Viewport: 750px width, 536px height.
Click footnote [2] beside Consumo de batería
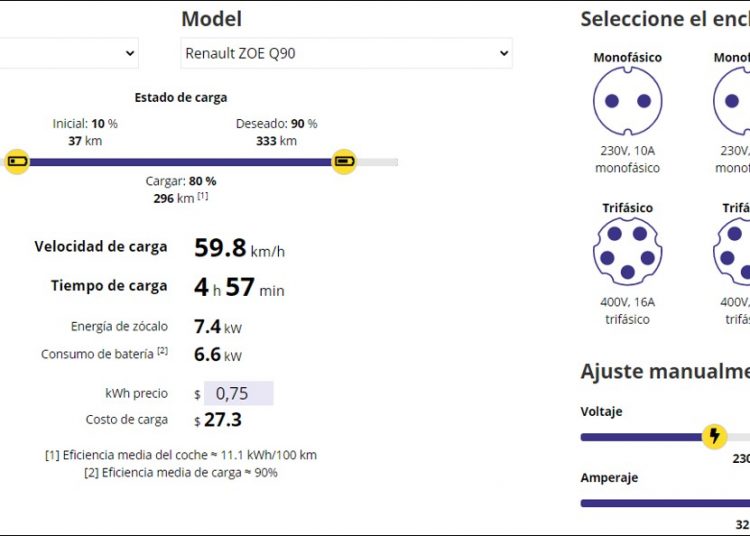[x=162, y=352]
